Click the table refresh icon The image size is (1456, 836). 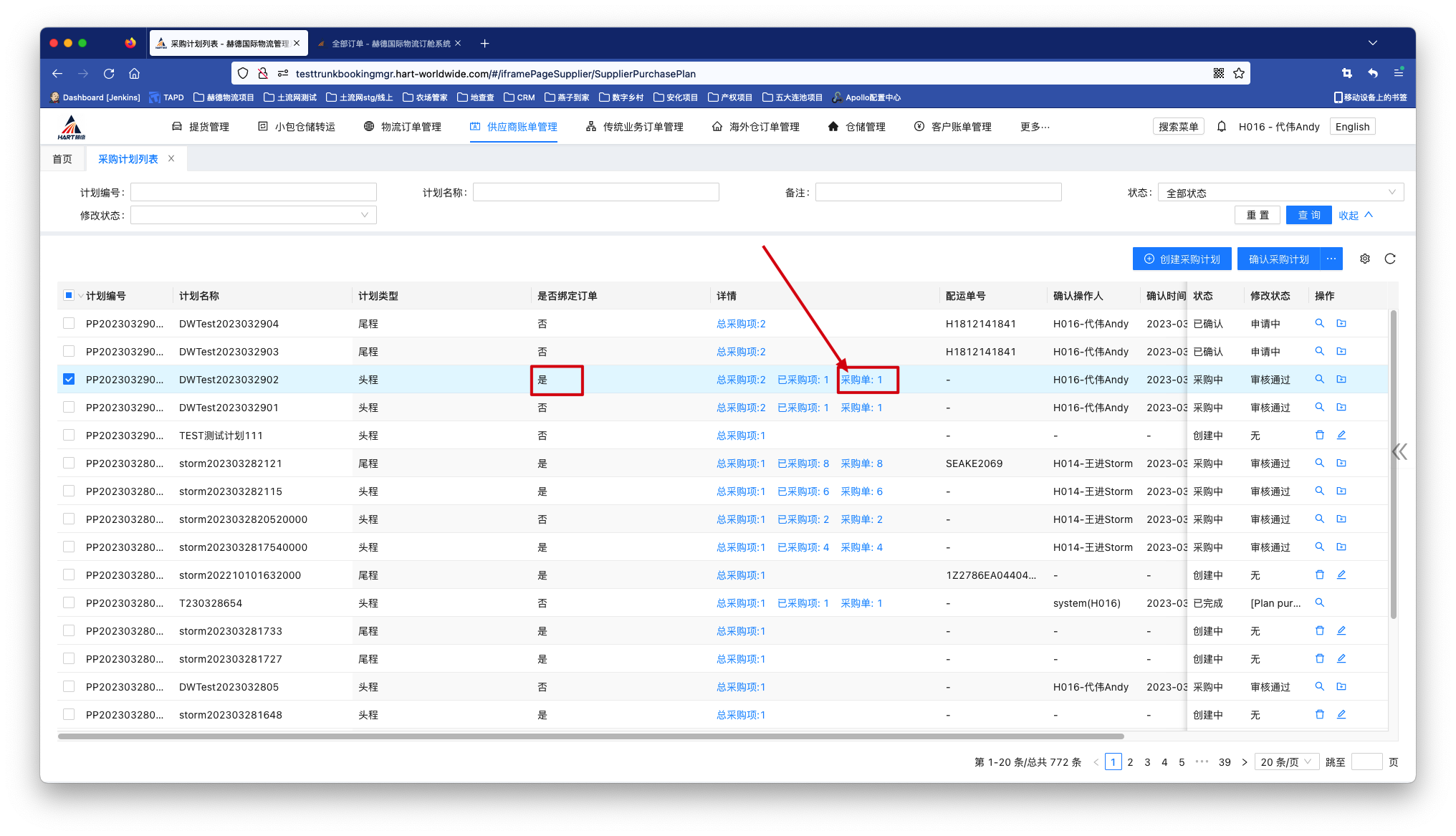click(x=1390, y=259)
